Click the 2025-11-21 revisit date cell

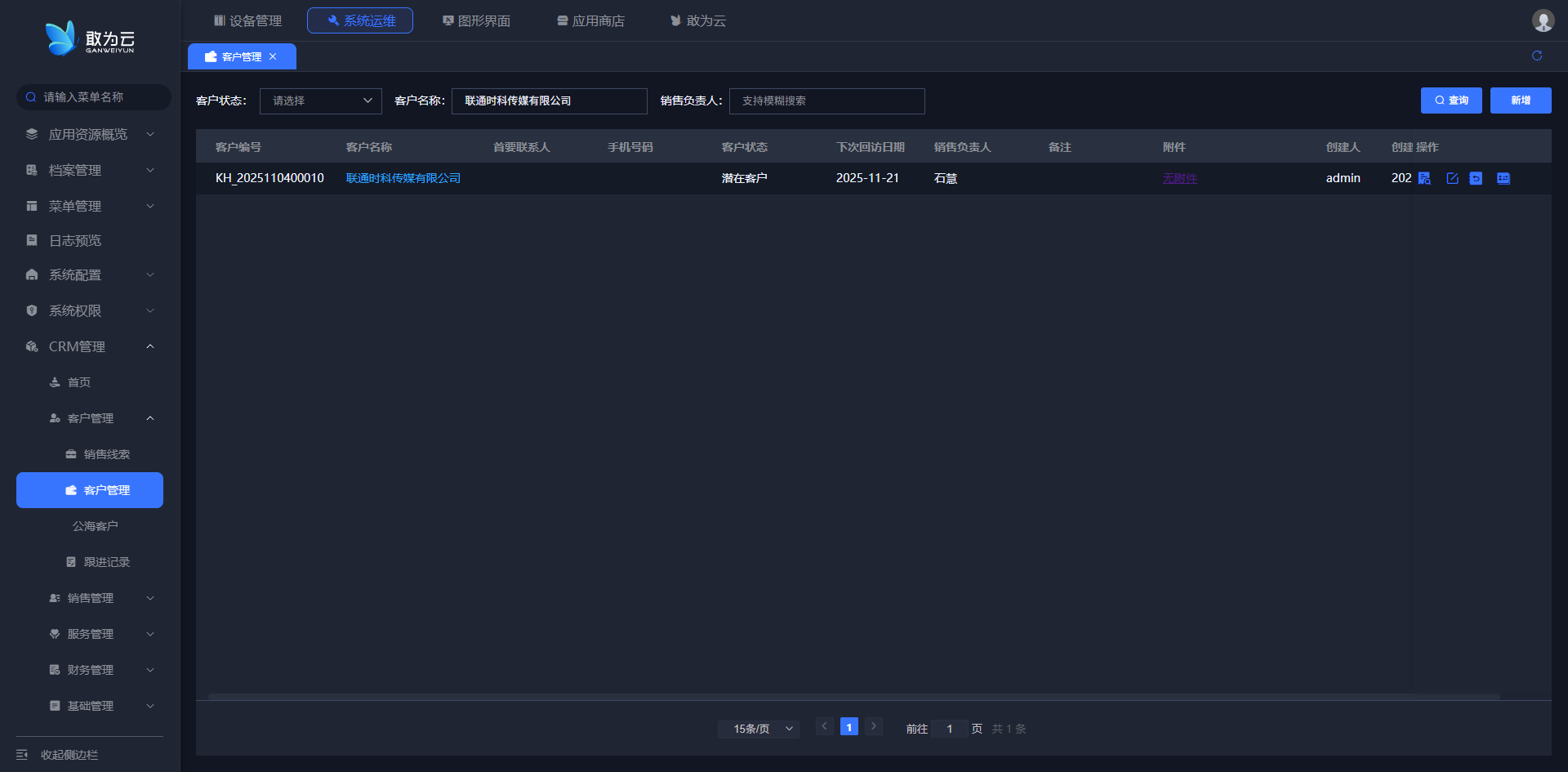click(x=867, y=178)
